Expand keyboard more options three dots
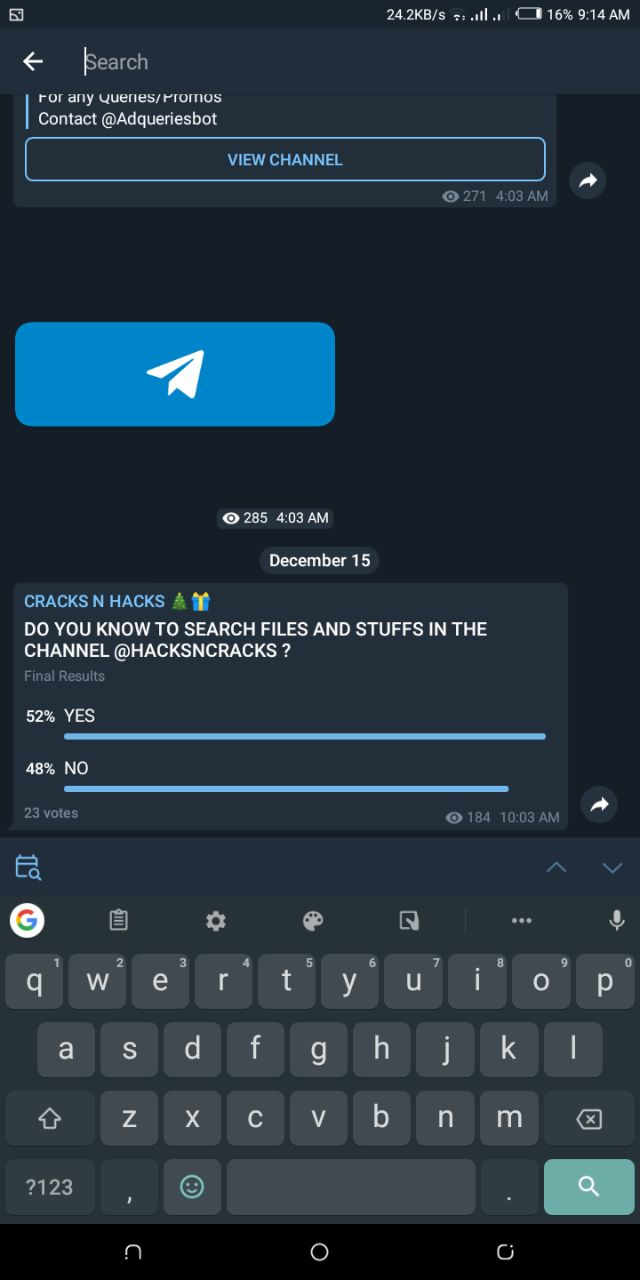The width and height of the screenshot is (640, 1280). coord(521,921)
